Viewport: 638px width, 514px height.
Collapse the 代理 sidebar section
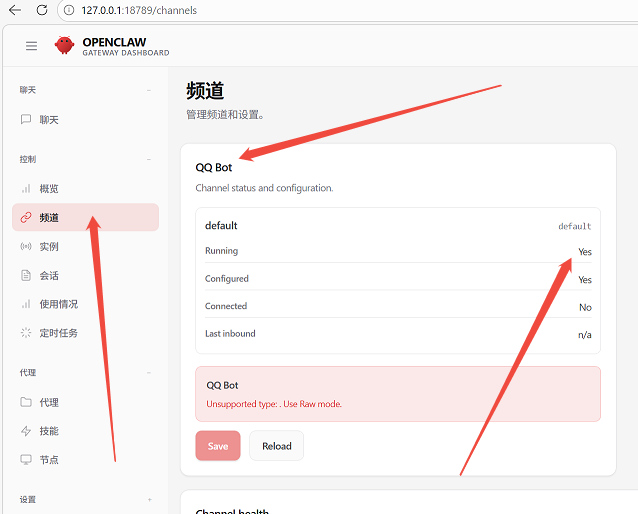149,373
